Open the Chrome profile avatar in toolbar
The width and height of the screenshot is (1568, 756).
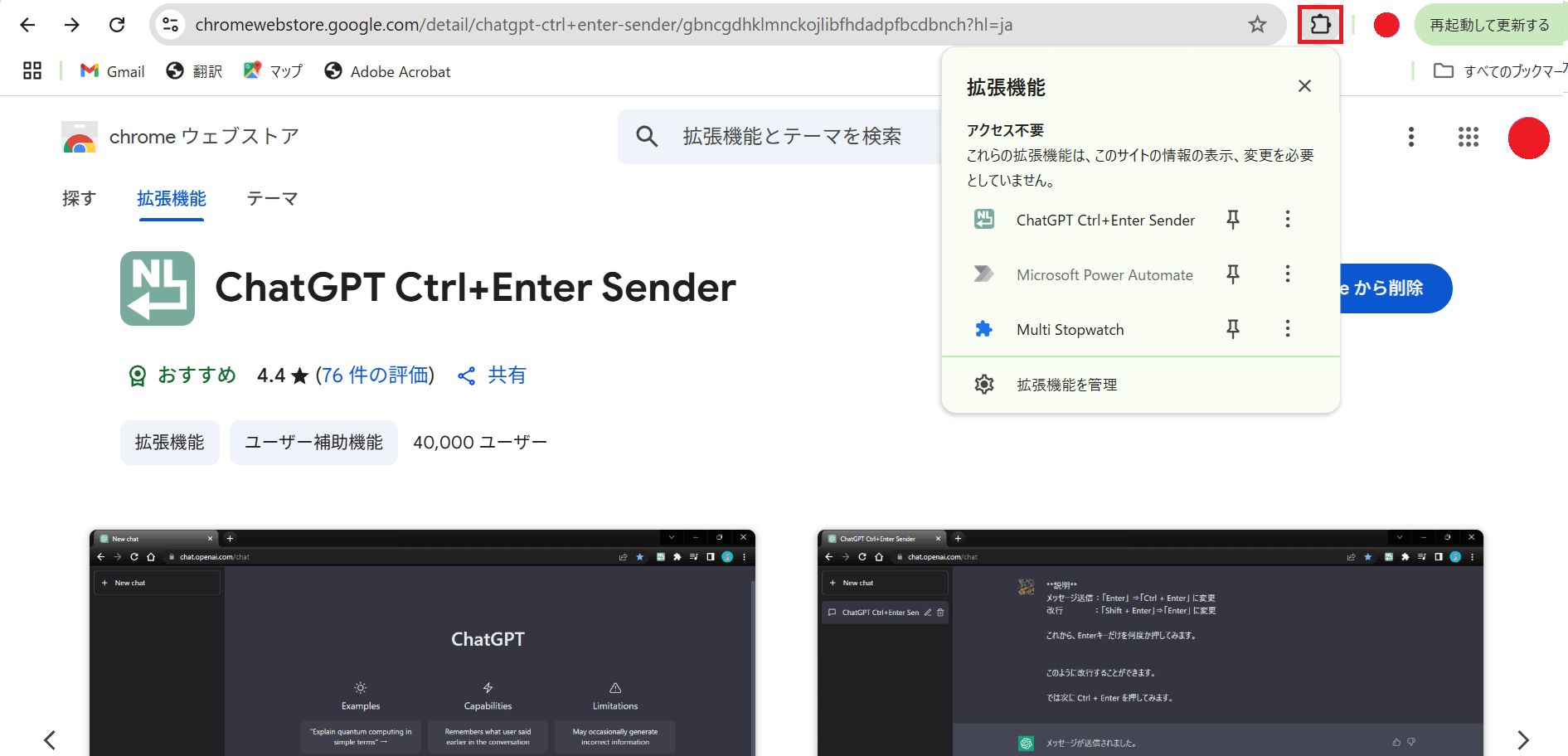(1386, 25)
